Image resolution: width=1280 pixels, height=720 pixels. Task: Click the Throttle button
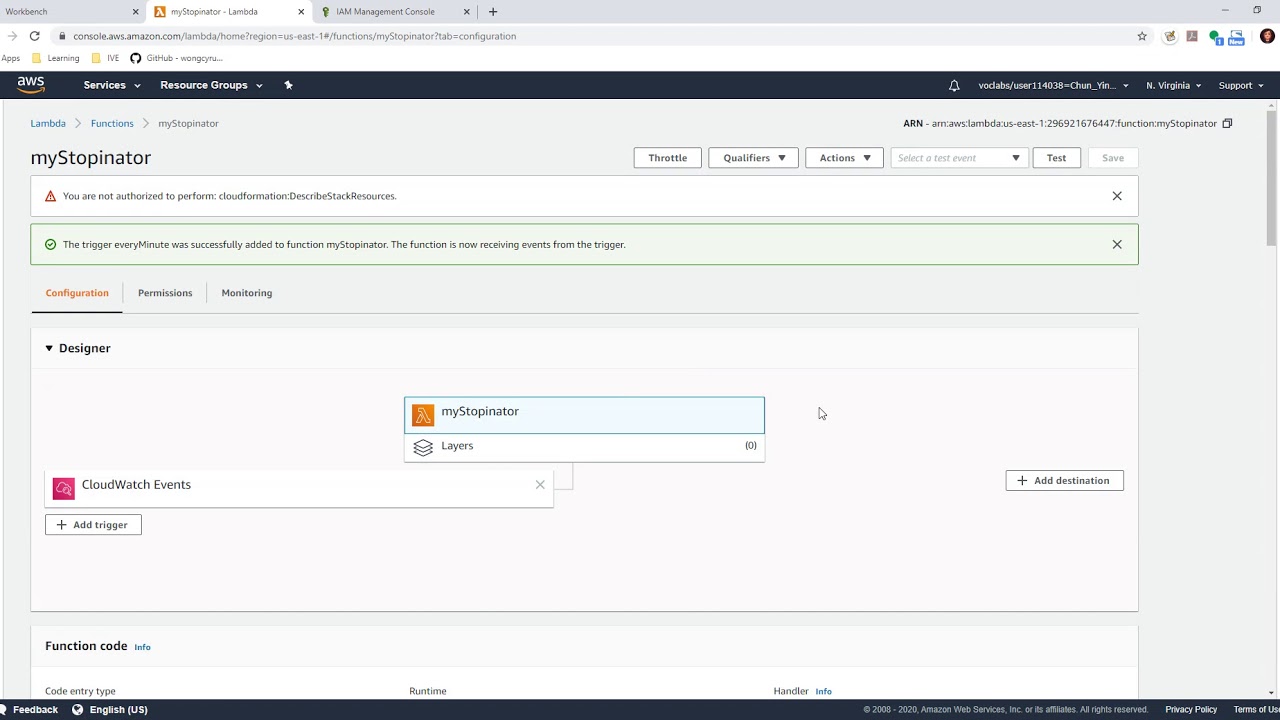667,158
